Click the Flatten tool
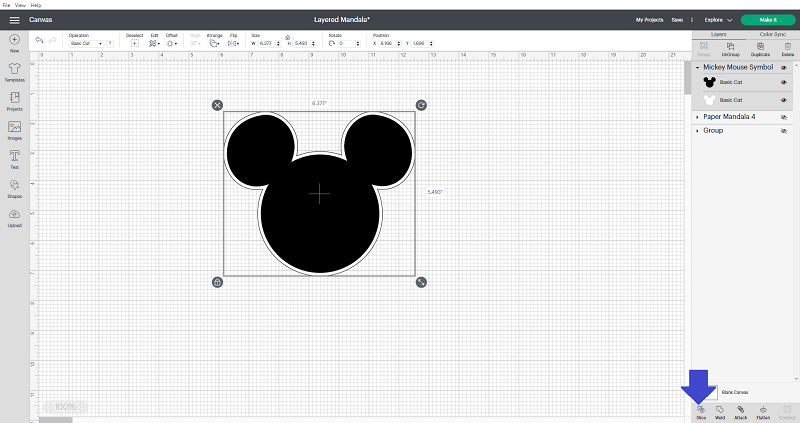800x423 pixels. [763, 413]
